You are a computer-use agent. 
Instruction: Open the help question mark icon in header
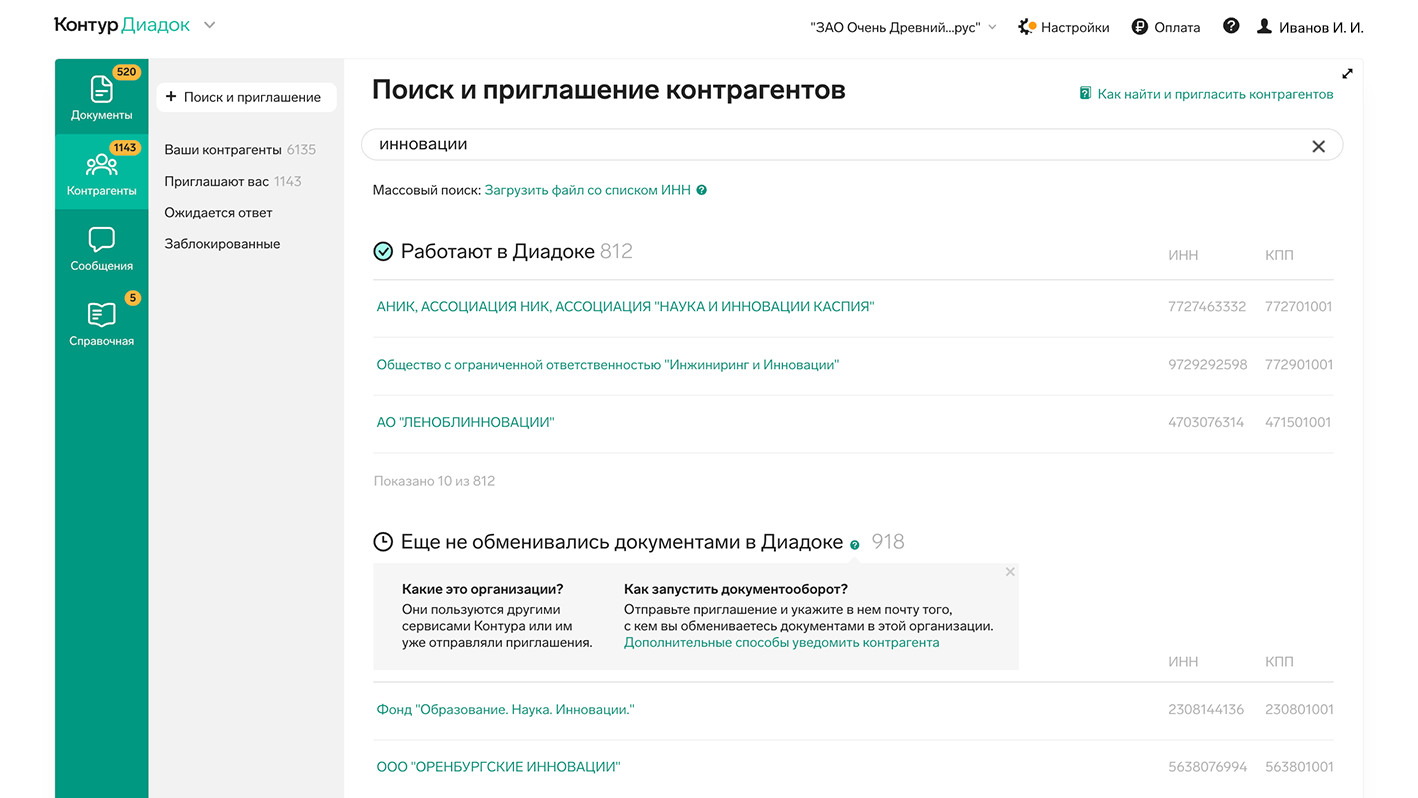pos(1231,26)
